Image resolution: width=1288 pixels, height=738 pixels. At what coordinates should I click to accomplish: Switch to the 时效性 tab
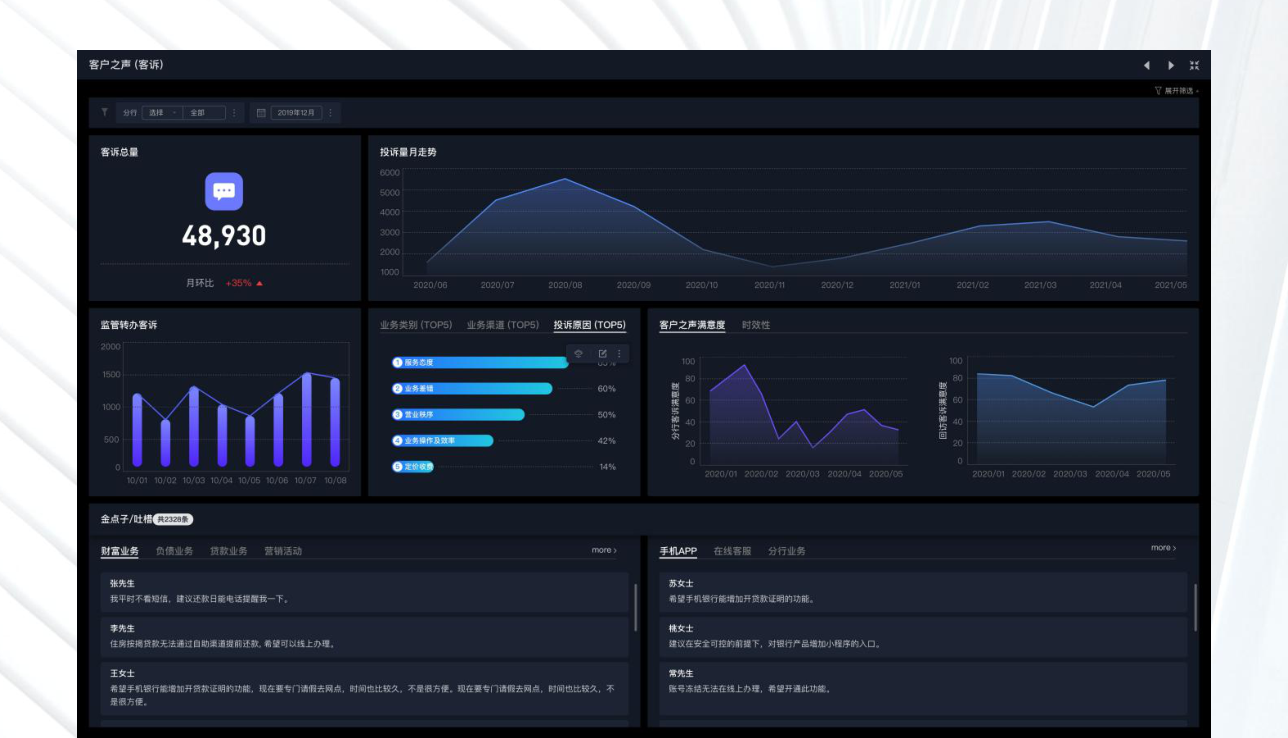coord(756,325)
